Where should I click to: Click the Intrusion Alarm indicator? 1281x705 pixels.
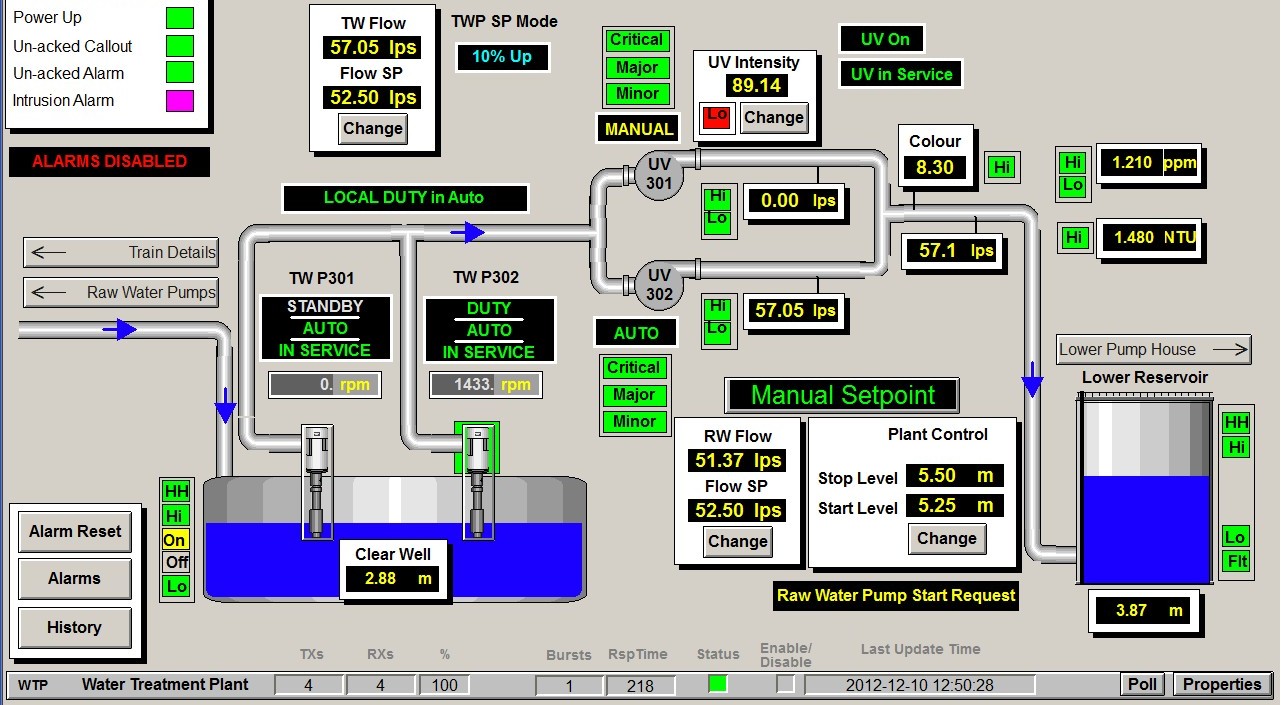point(178,100)
